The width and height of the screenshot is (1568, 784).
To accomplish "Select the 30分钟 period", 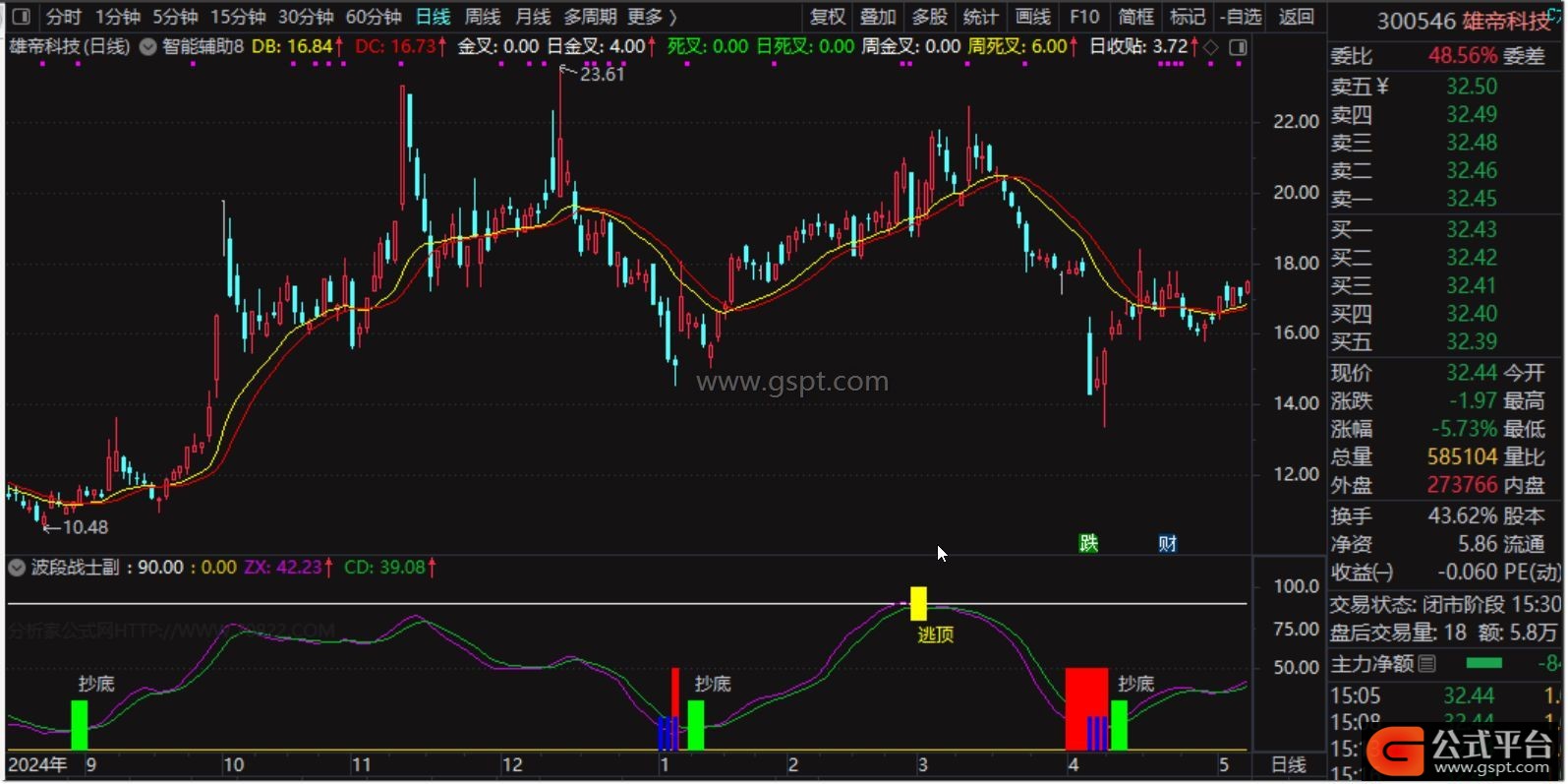I will pos(306,17).
